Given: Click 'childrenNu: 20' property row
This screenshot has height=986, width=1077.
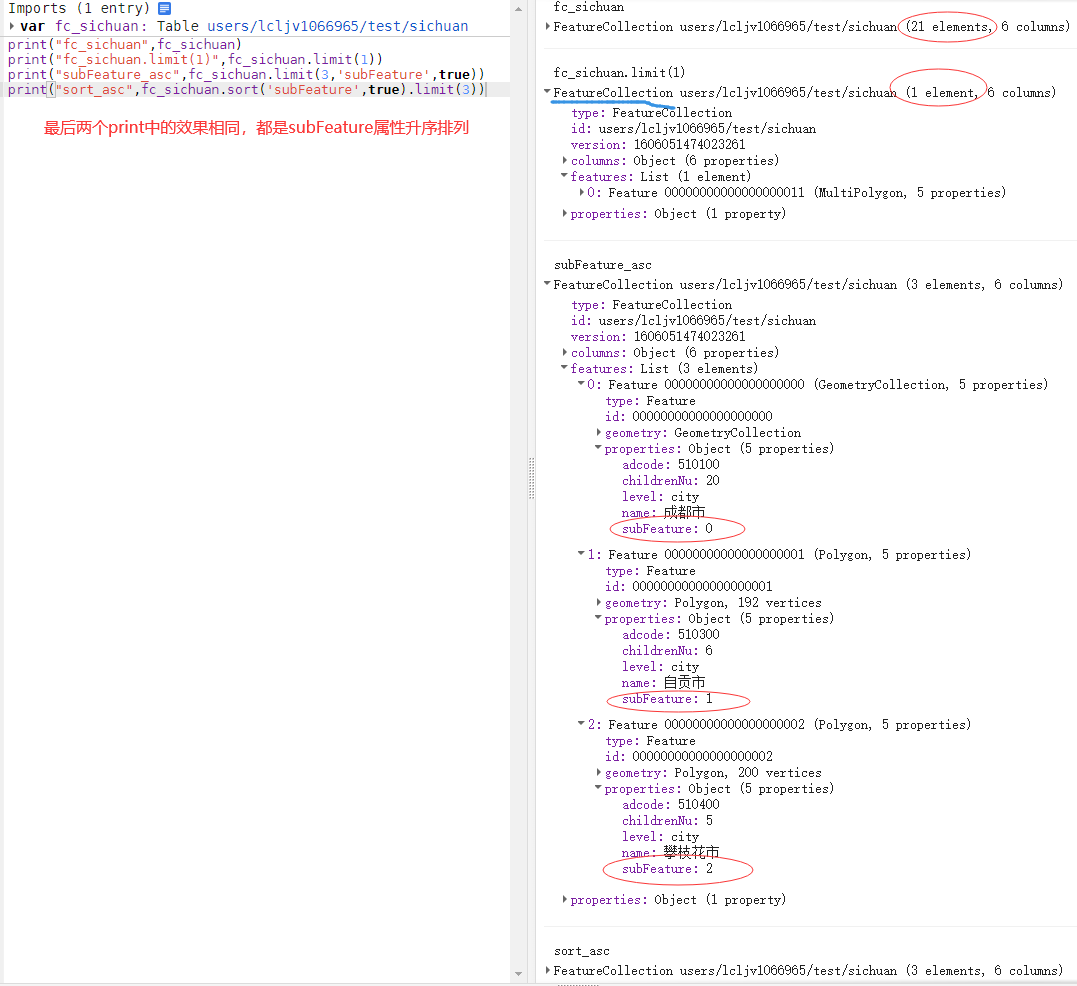Looking at the screenshot, I should 671,481.
